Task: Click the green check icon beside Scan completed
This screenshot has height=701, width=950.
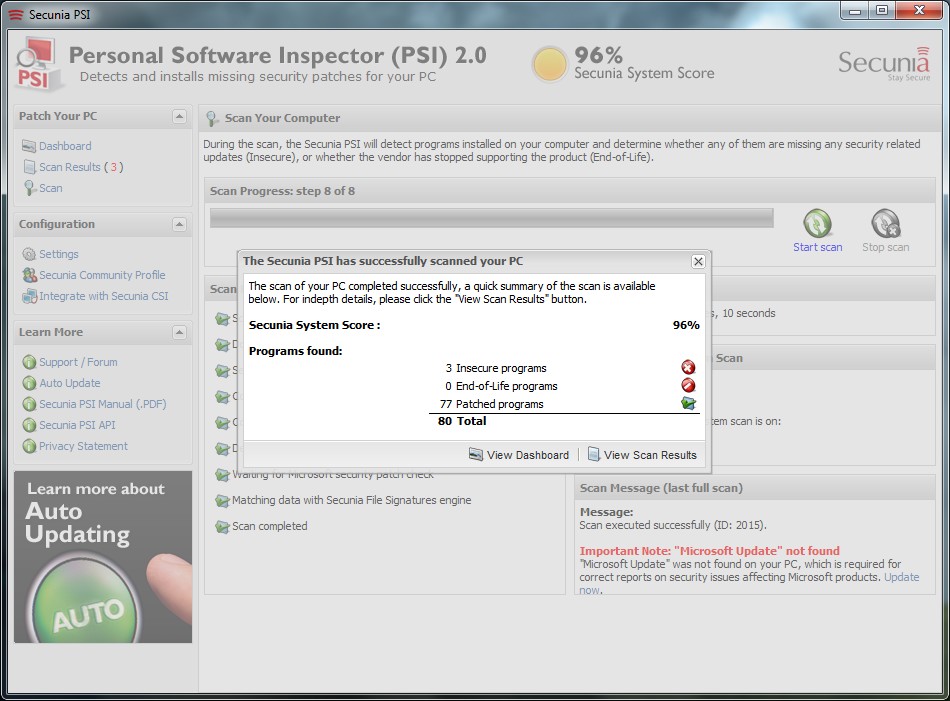Action: pyautogui.click(x=222, y=527)
